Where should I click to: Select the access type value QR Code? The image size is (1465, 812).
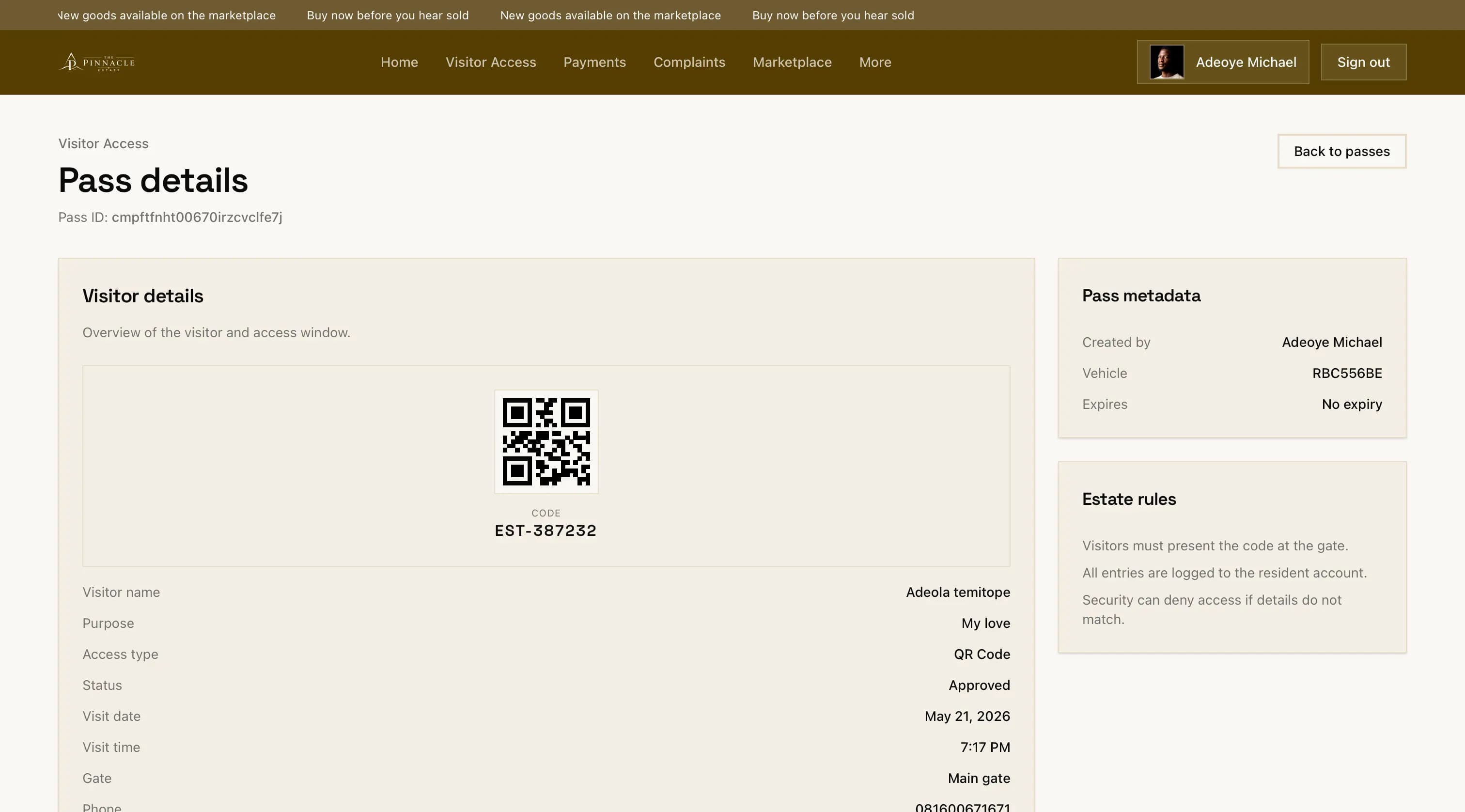click(x=982, y=654)
